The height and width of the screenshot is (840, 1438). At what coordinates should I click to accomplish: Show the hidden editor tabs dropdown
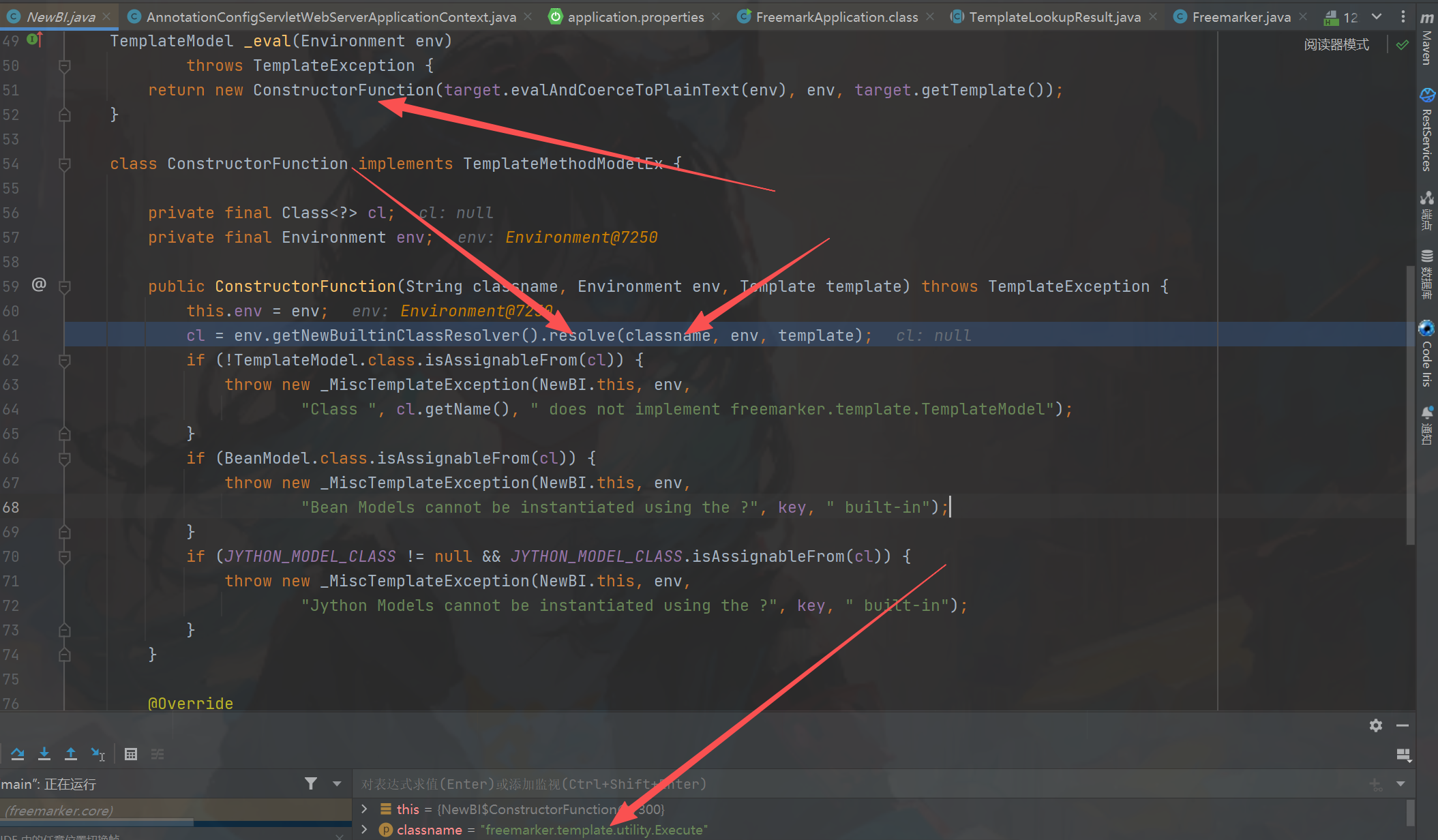[x=1377, y=16]
